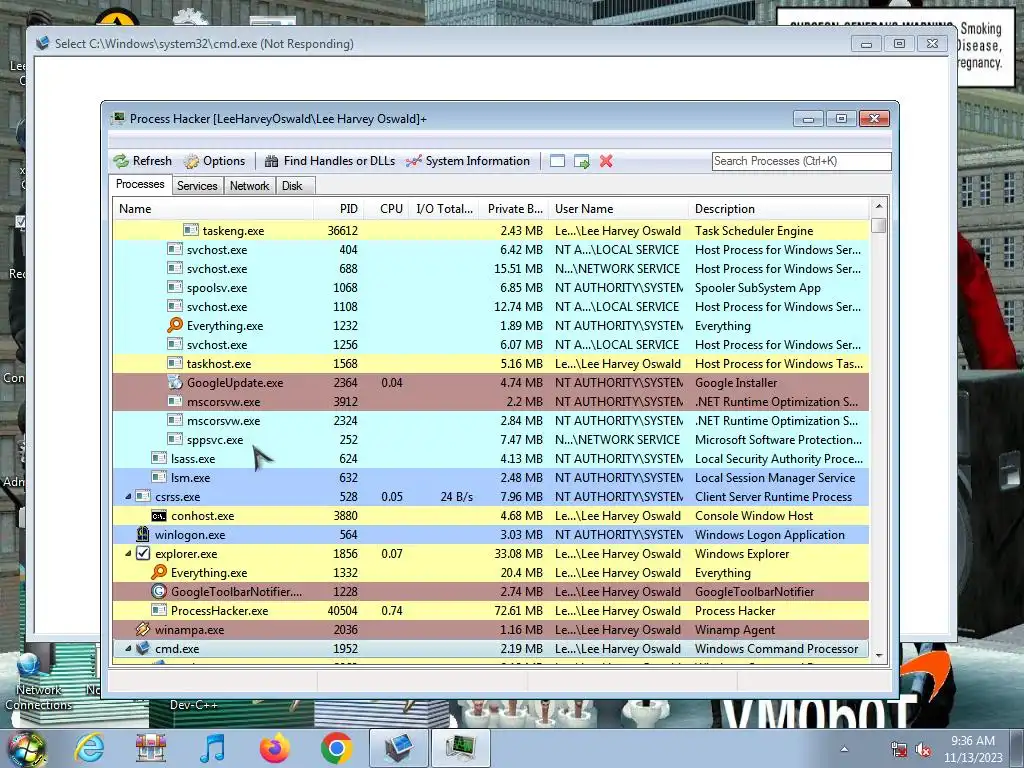Select the Processes tab
The width and height of the screenshot is (1024, 768).
point(140,185)
